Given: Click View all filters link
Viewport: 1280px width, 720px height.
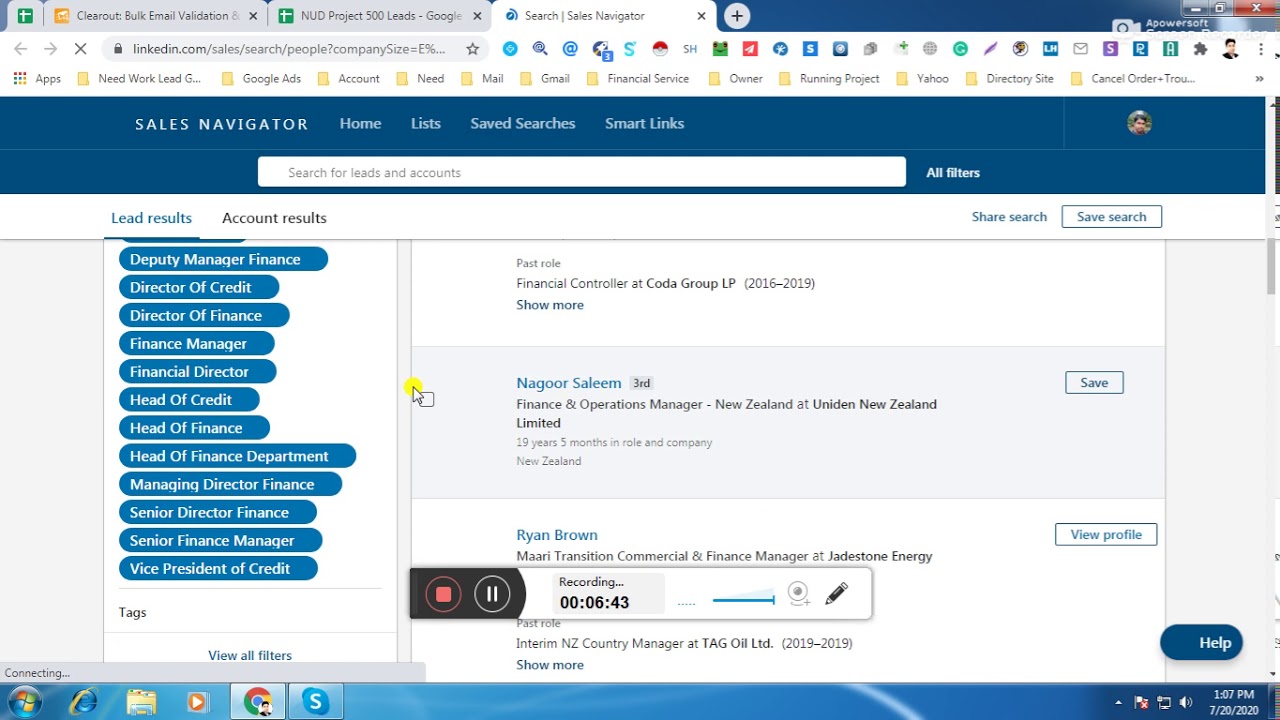Looking at the screenshot, I should tap(250, 655).
